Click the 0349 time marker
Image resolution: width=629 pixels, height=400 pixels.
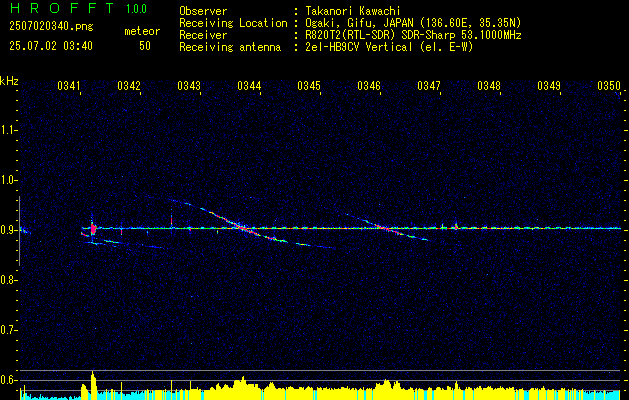(x=549, y=85)
